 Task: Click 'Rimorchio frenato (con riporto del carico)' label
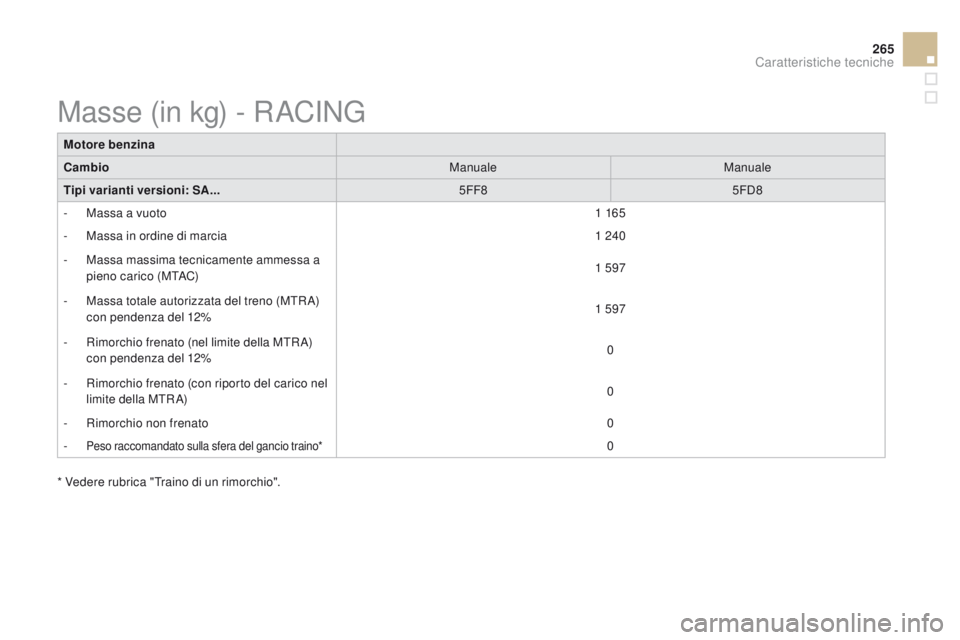[207, 391]
